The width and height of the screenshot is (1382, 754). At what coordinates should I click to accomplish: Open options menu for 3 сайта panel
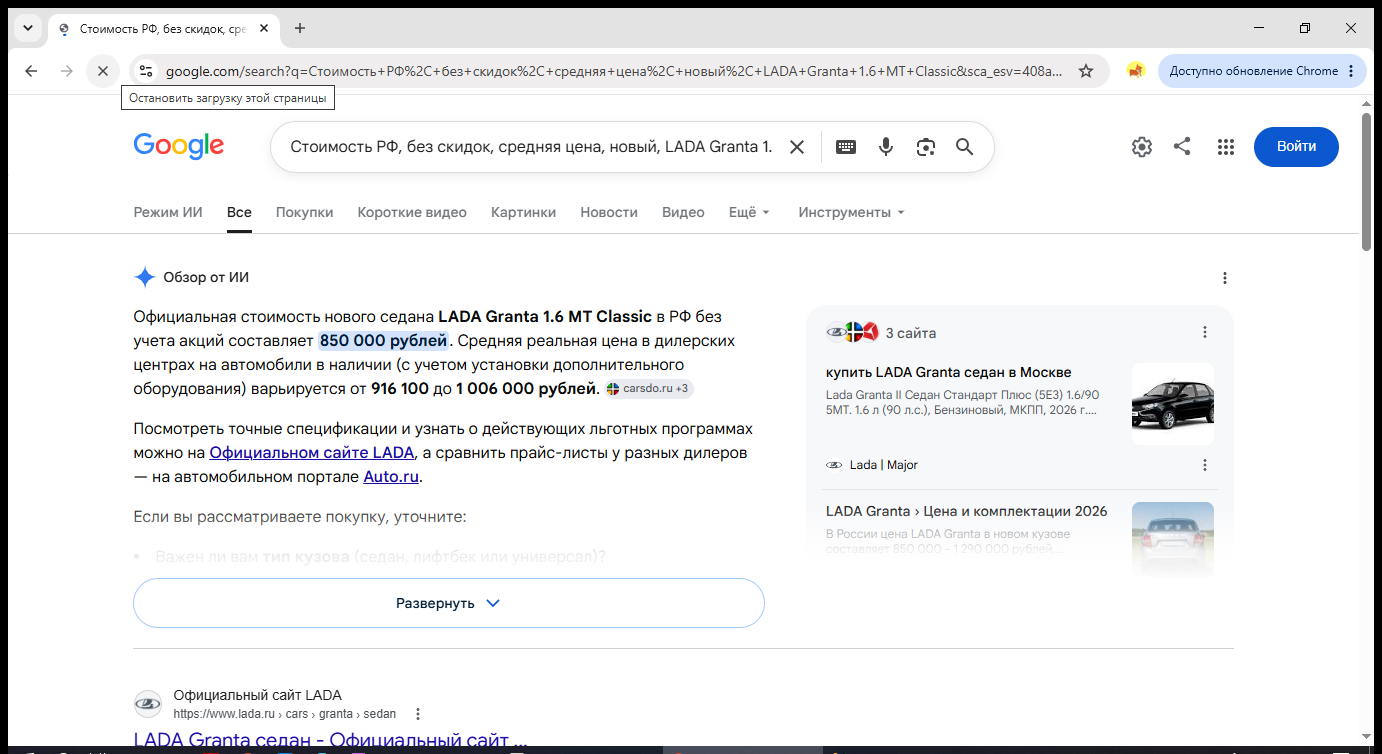coord(1205,332)
